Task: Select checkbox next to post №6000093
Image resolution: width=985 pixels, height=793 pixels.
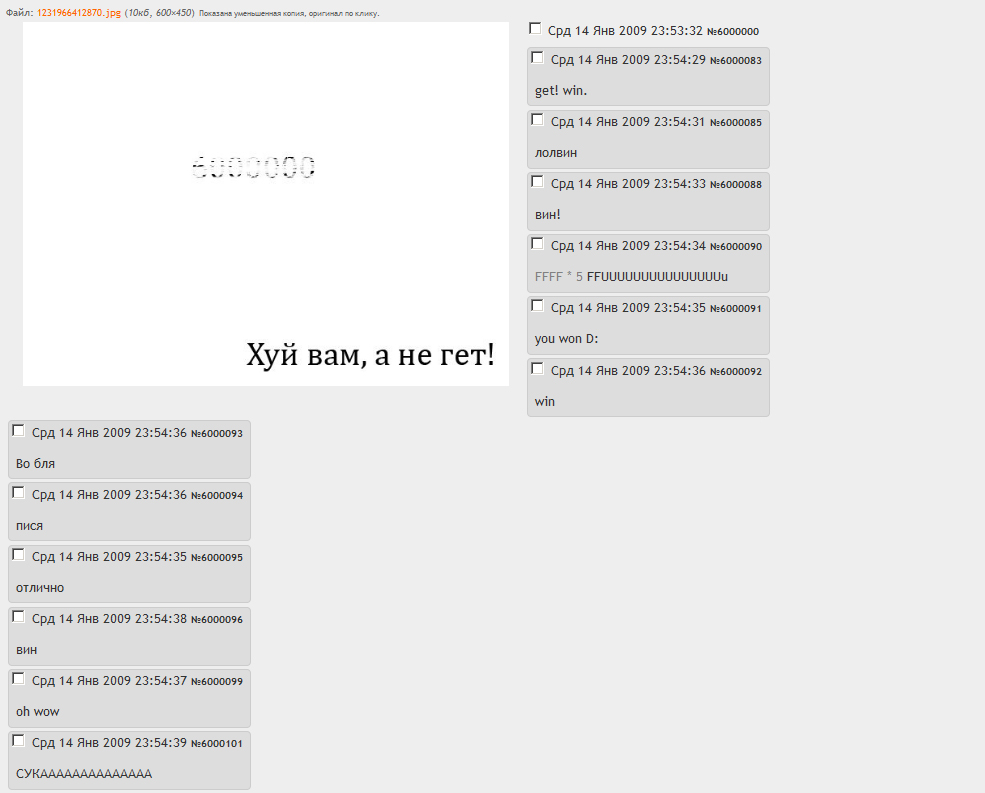Action: 19,431
